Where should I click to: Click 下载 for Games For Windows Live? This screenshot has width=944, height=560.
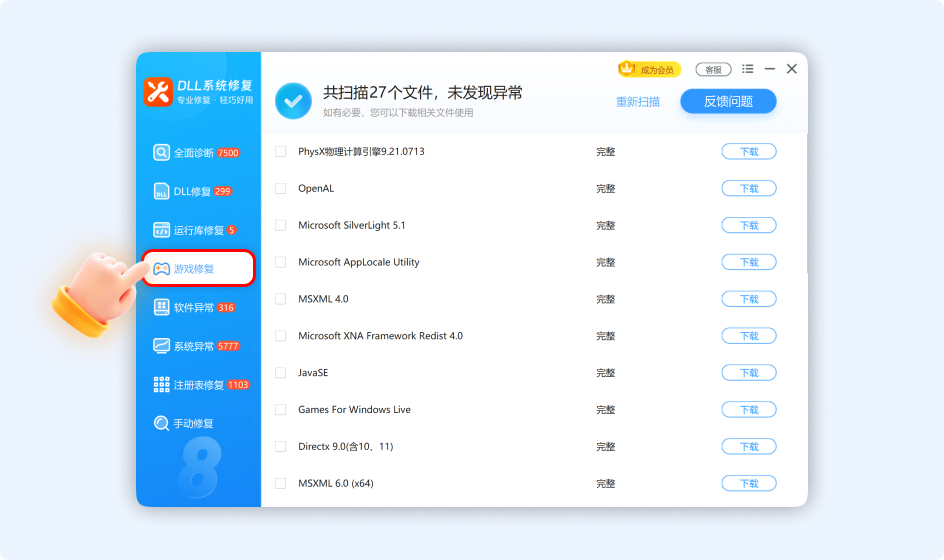[x=749, y=409]
